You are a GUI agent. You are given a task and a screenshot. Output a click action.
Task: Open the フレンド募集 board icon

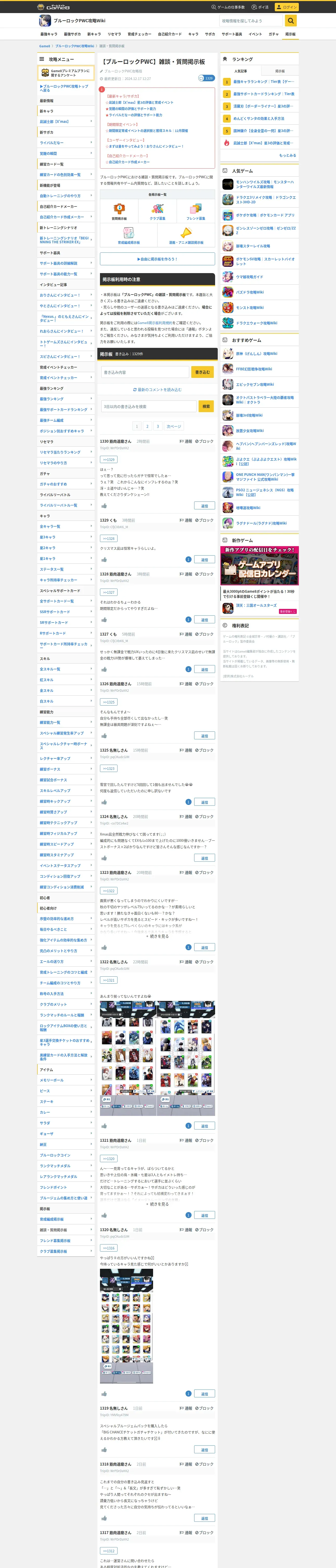click(196, 208)
